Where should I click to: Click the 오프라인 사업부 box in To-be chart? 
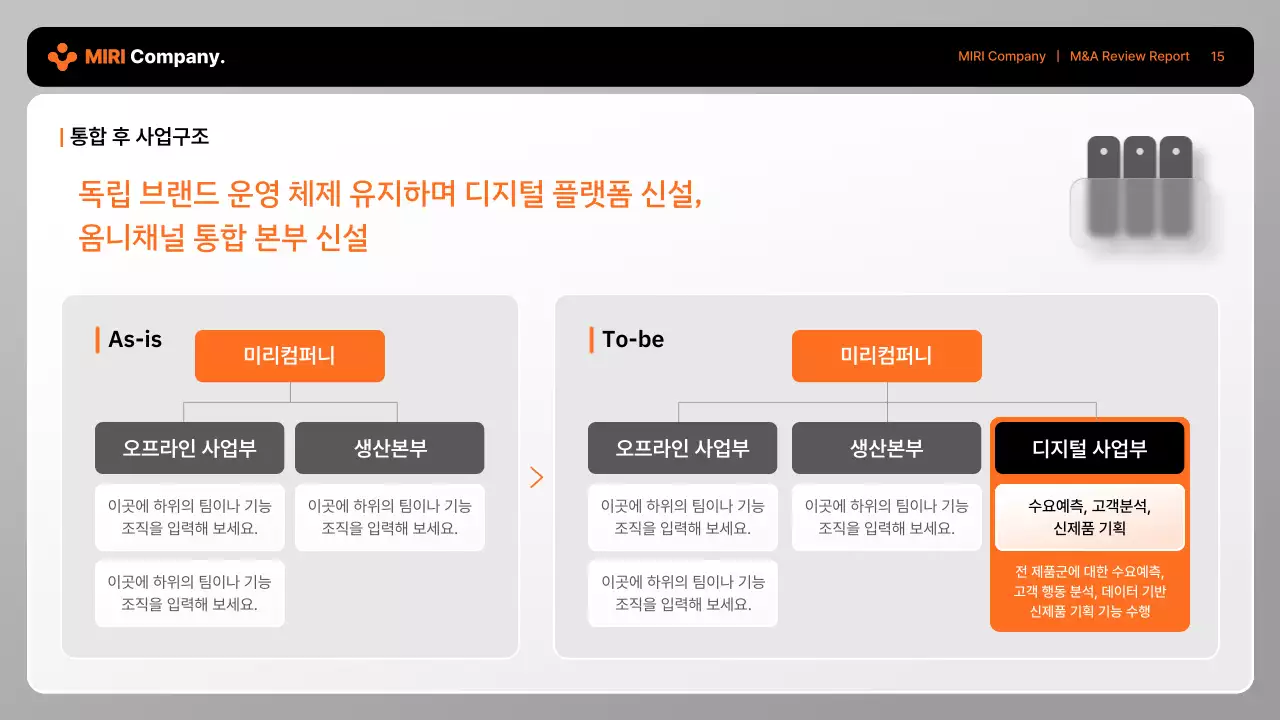(682, 448)
